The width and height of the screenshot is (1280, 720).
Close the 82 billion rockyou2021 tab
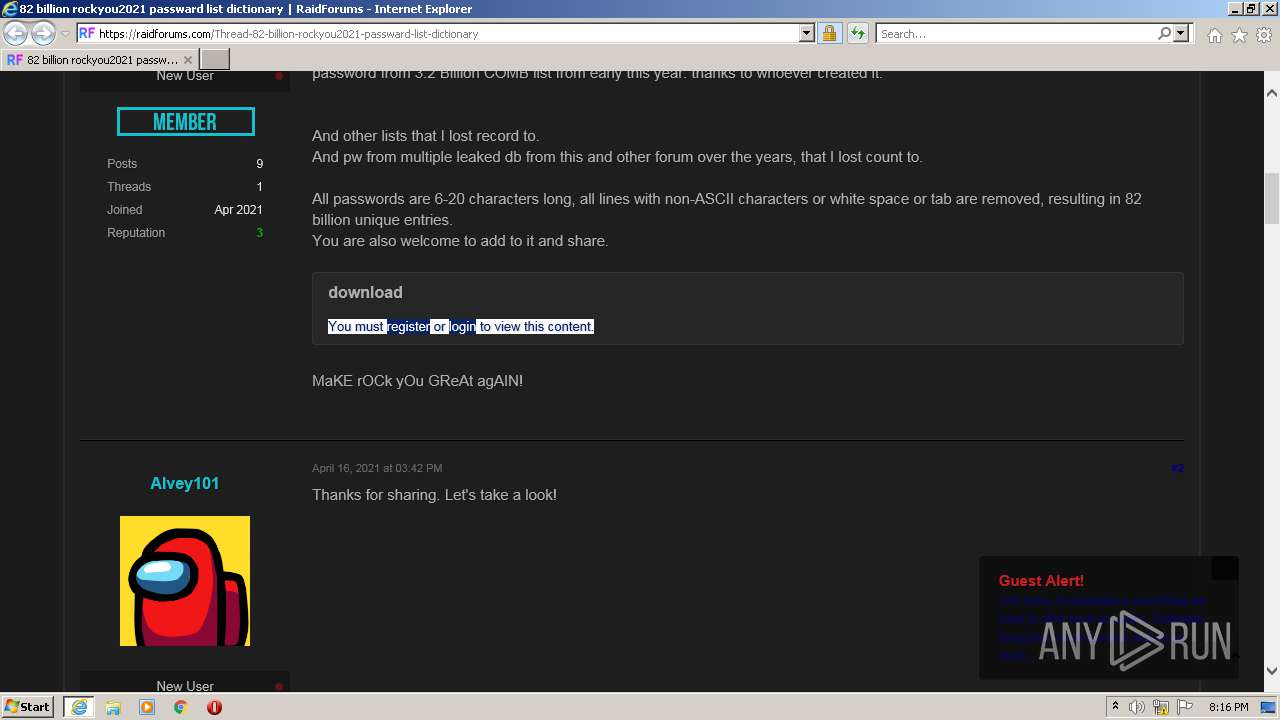click(187, 60)
